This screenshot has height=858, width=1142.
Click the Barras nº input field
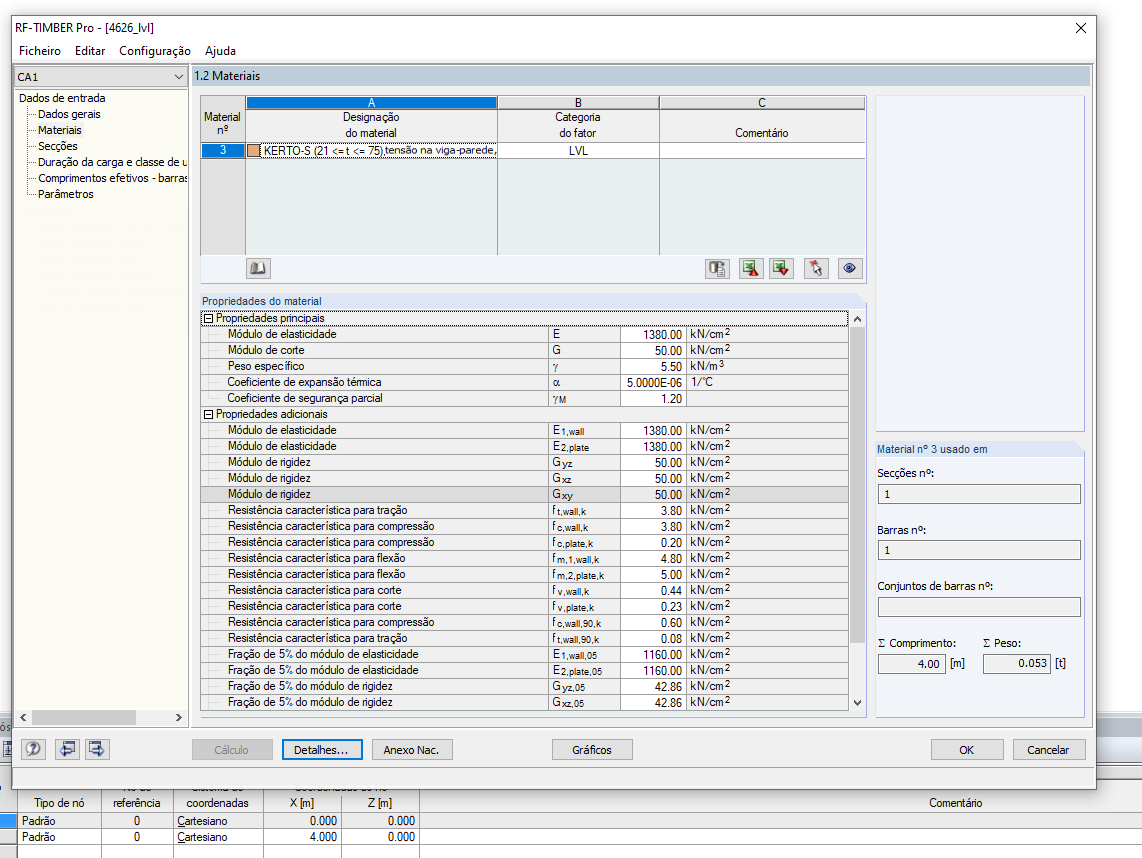[x=979, y=551]
